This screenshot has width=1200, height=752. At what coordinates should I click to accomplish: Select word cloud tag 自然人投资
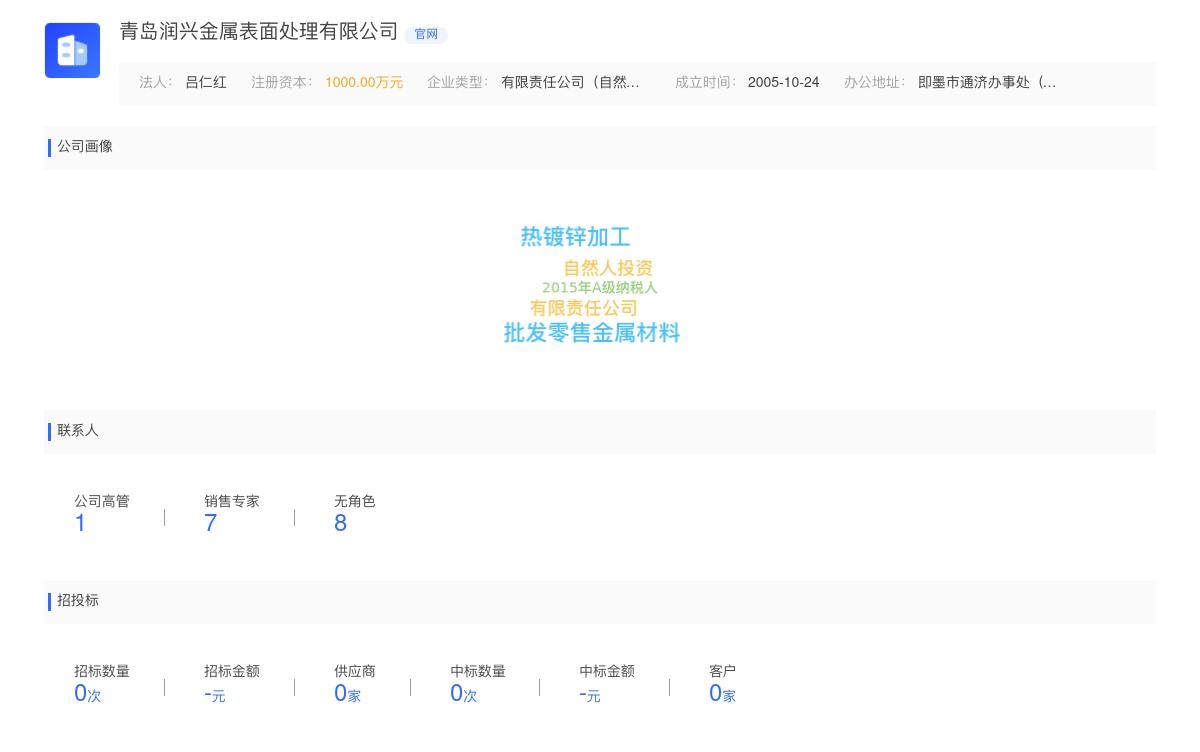pyautogui.click(x=608, y=268)
